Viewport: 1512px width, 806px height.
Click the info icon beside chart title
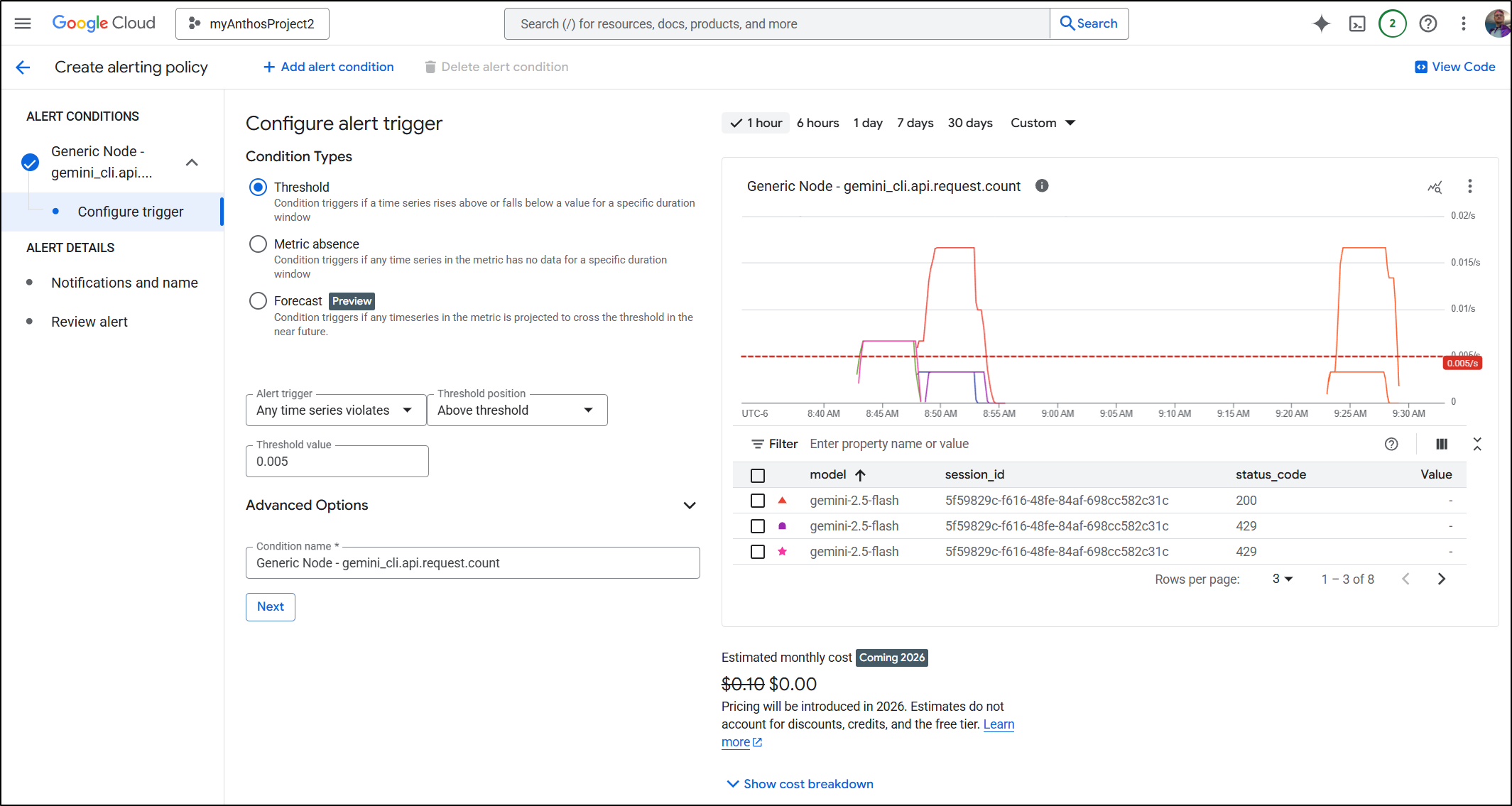click(1042, 185)
